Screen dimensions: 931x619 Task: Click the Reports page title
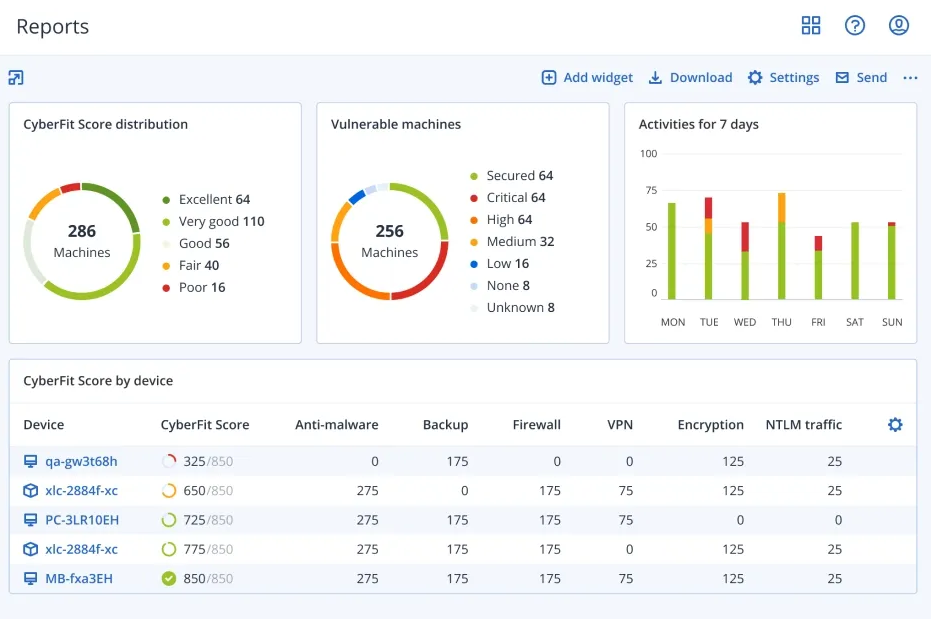(53, 27)
